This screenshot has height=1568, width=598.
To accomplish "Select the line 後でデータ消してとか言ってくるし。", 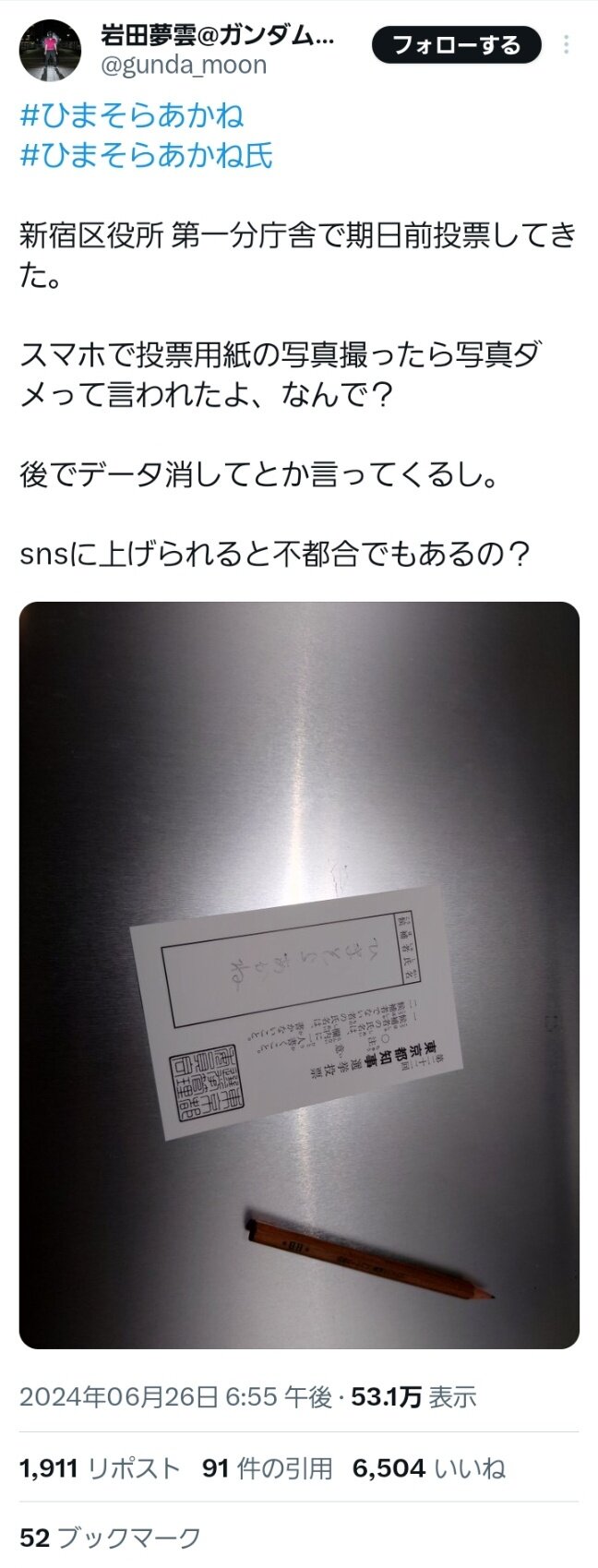I will [x=260, y=475].
